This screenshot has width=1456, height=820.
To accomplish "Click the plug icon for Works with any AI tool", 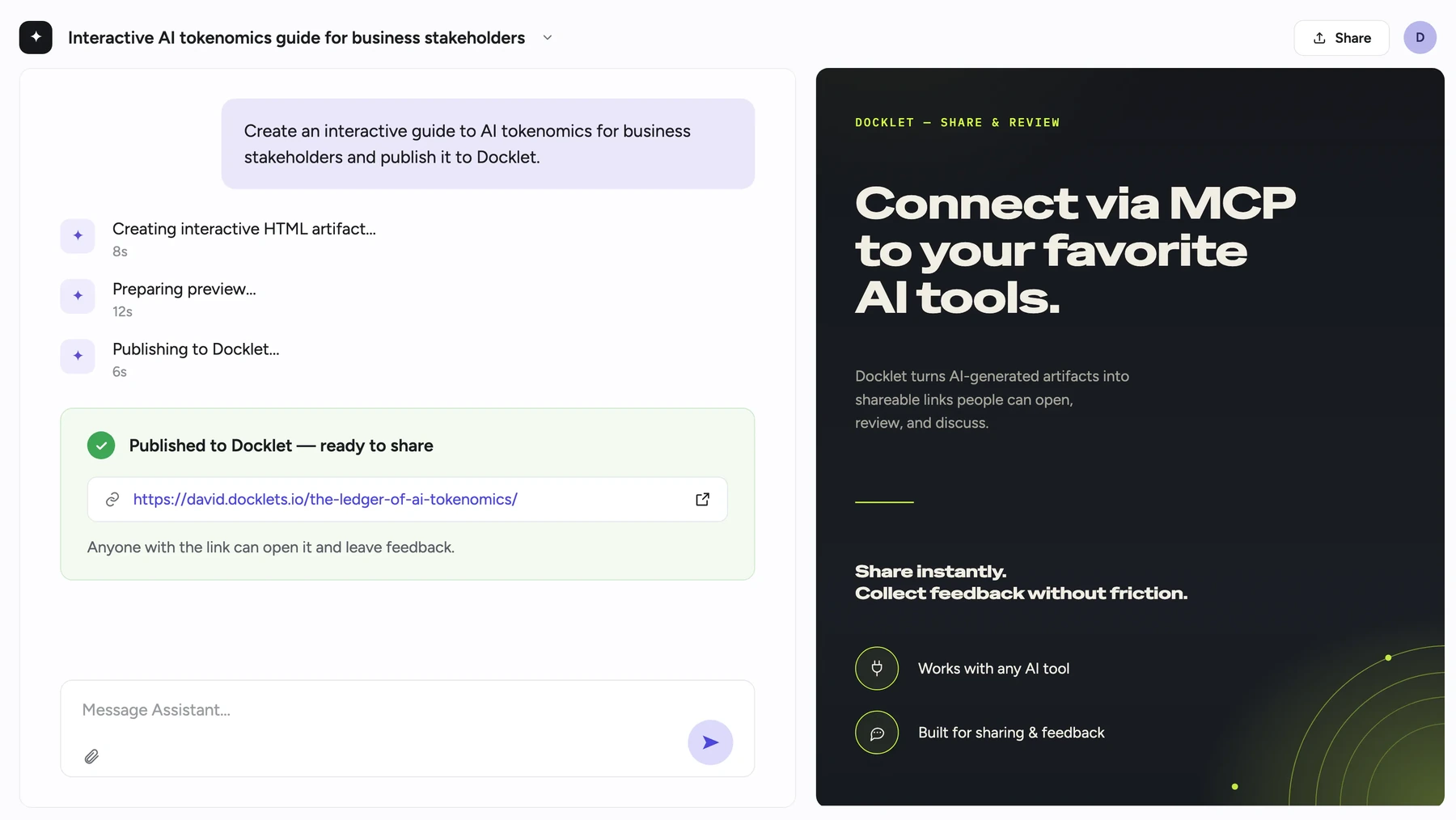I will pyautogui.click(x=877, y=669).
